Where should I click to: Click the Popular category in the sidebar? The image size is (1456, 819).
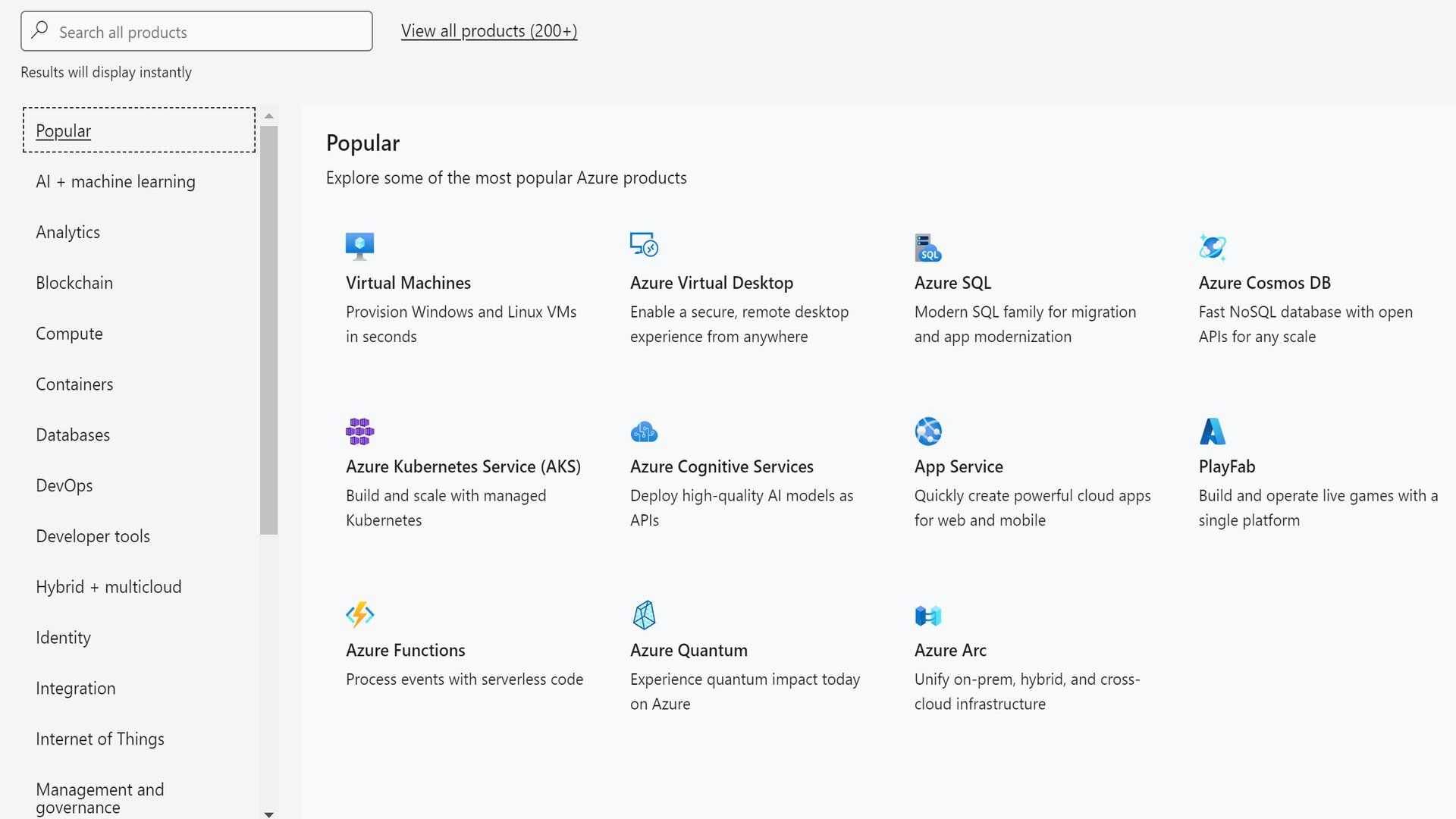[x=63, y=130]
